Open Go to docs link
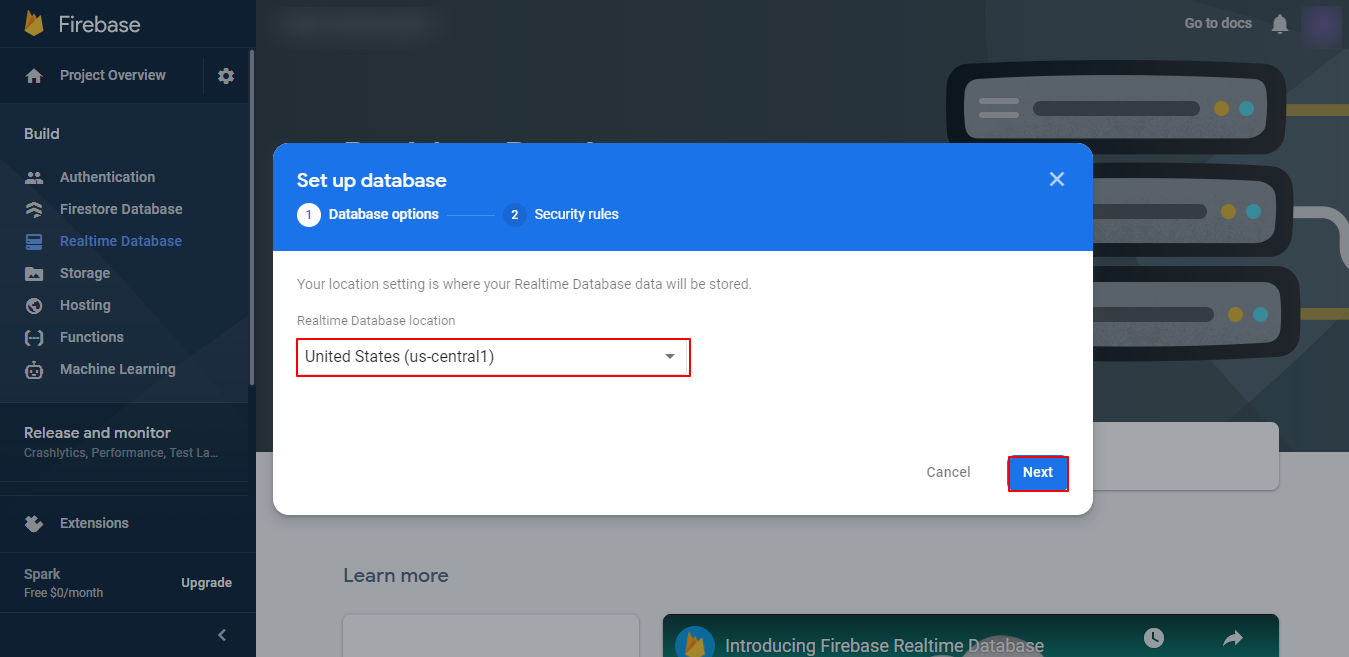 click(x=1218, y=23)
